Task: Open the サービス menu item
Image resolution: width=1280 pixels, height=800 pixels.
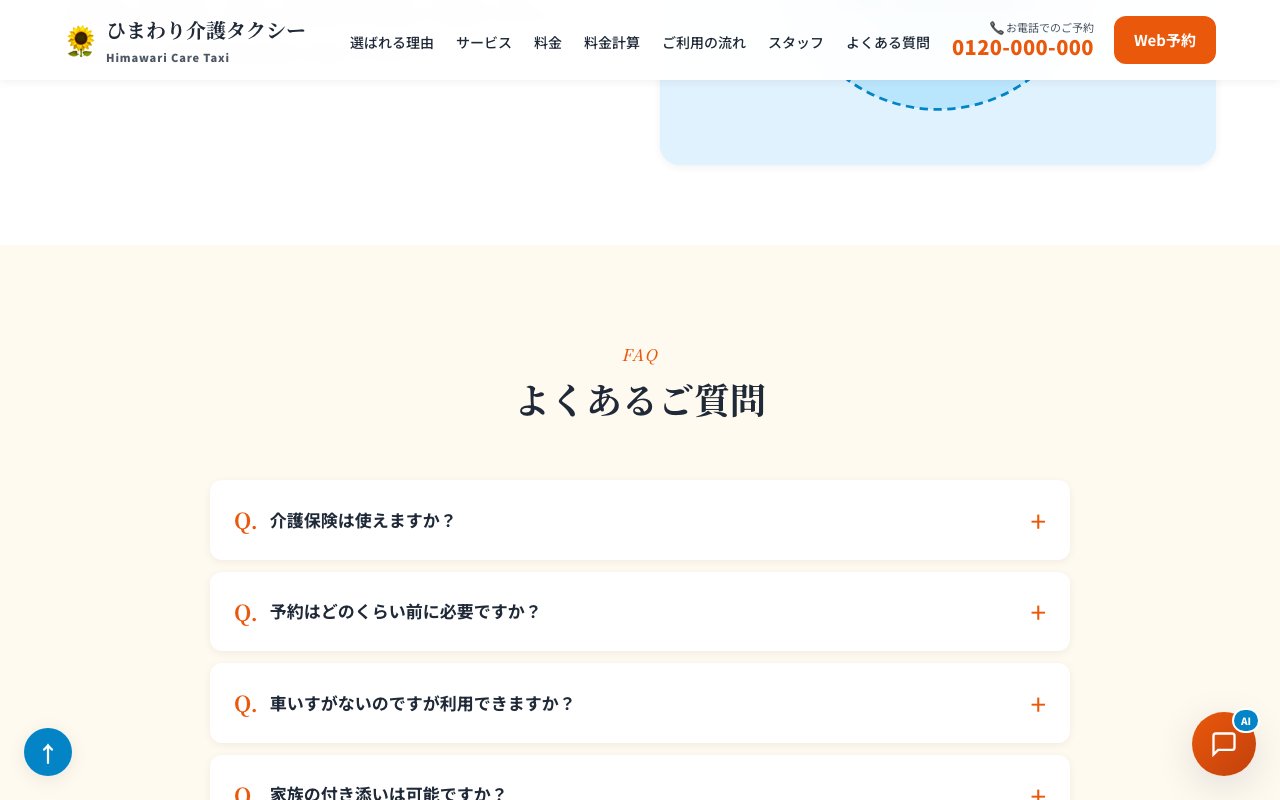Action: pos(484,42)
